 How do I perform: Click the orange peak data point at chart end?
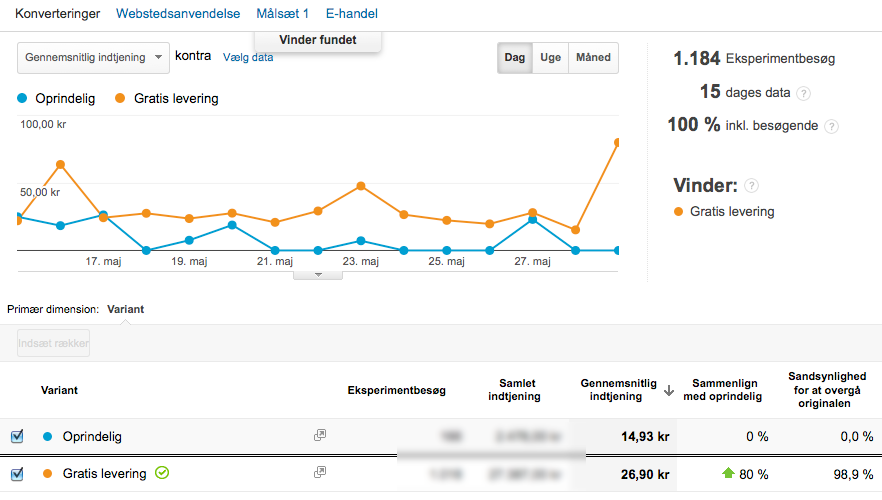point(617,143)
